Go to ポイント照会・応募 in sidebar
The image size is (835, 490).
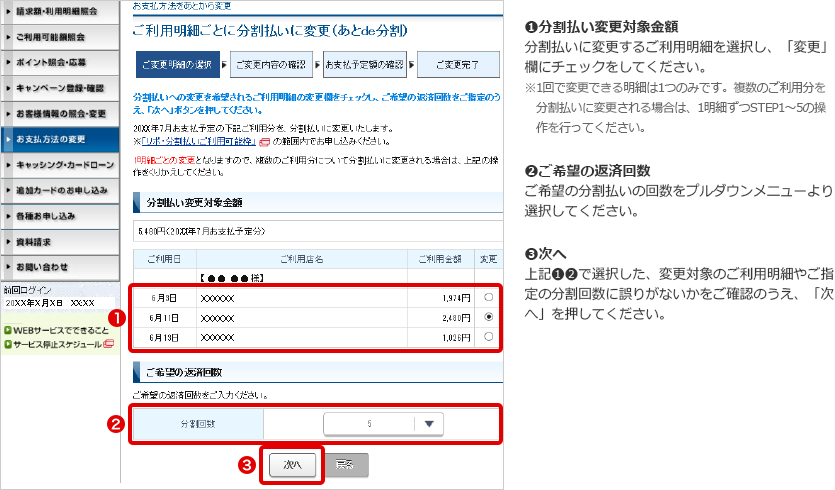(59, 62)
